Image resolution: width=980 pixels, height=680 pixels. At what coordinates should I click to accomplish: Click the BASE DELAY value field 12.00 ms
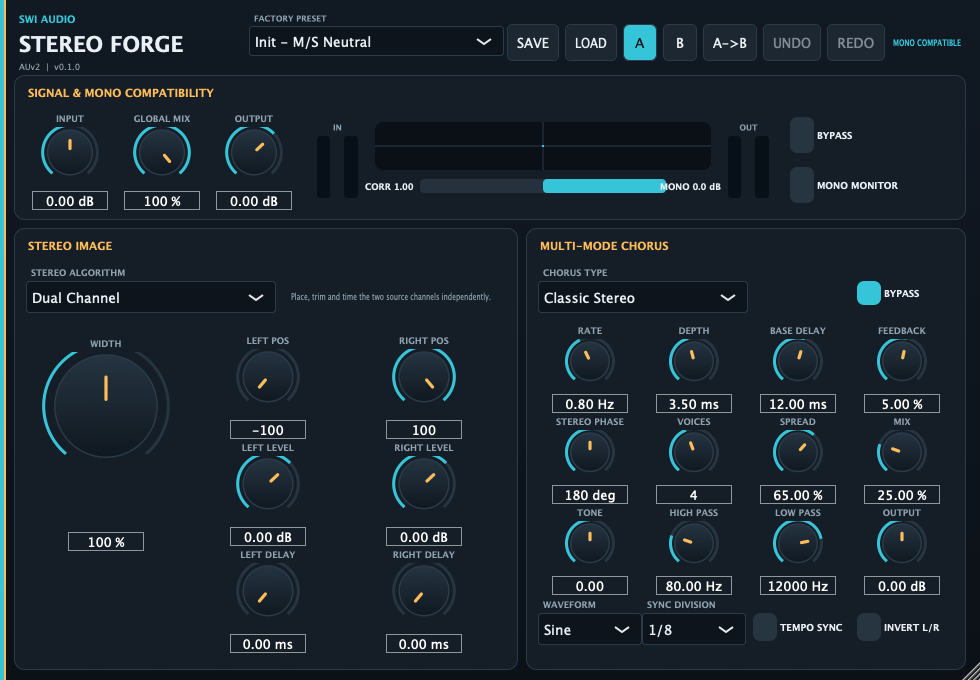798,404
